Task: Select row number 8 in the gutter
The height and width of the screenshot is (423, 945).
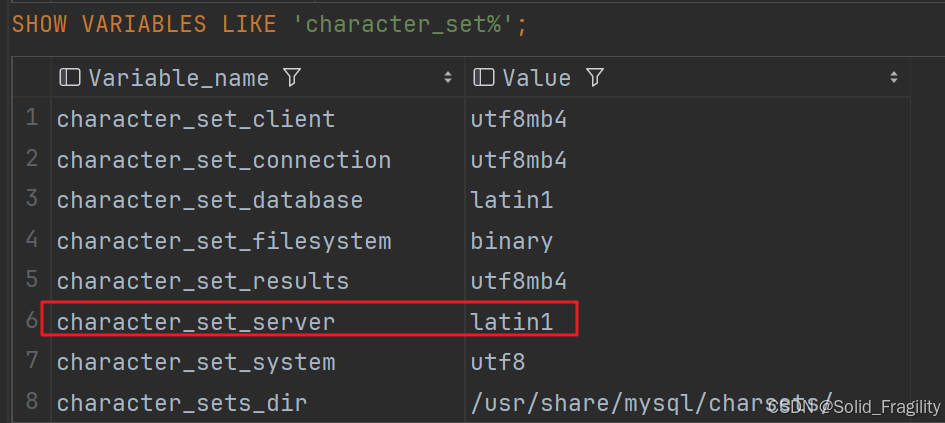Action: pyautogui.click(x=32, y=401)
